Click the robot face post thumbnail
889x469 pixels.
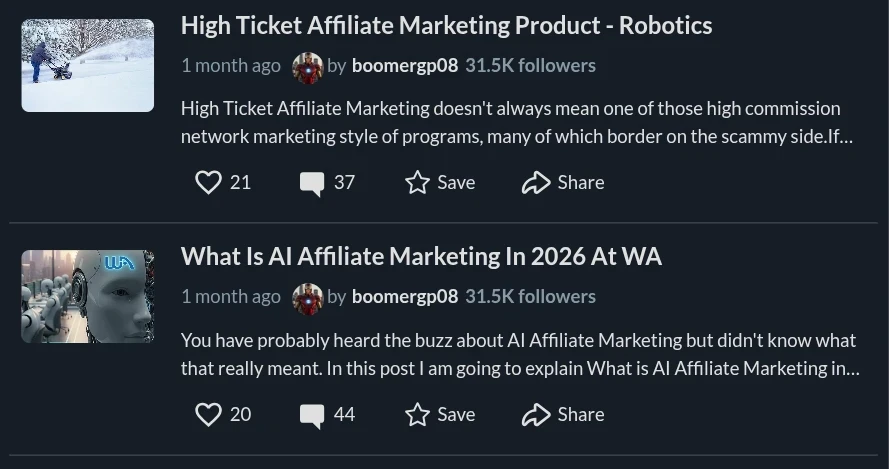(88, 296)
